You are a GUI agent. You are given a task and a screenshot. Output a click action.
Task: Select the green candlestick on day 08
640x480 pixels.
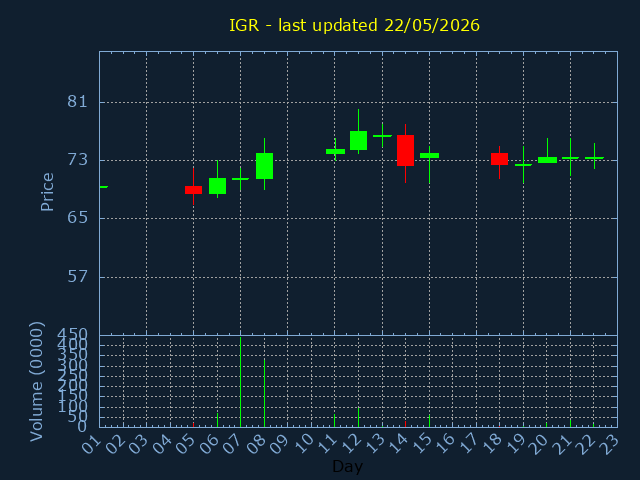pyautogui.click(x=264, y=166)
